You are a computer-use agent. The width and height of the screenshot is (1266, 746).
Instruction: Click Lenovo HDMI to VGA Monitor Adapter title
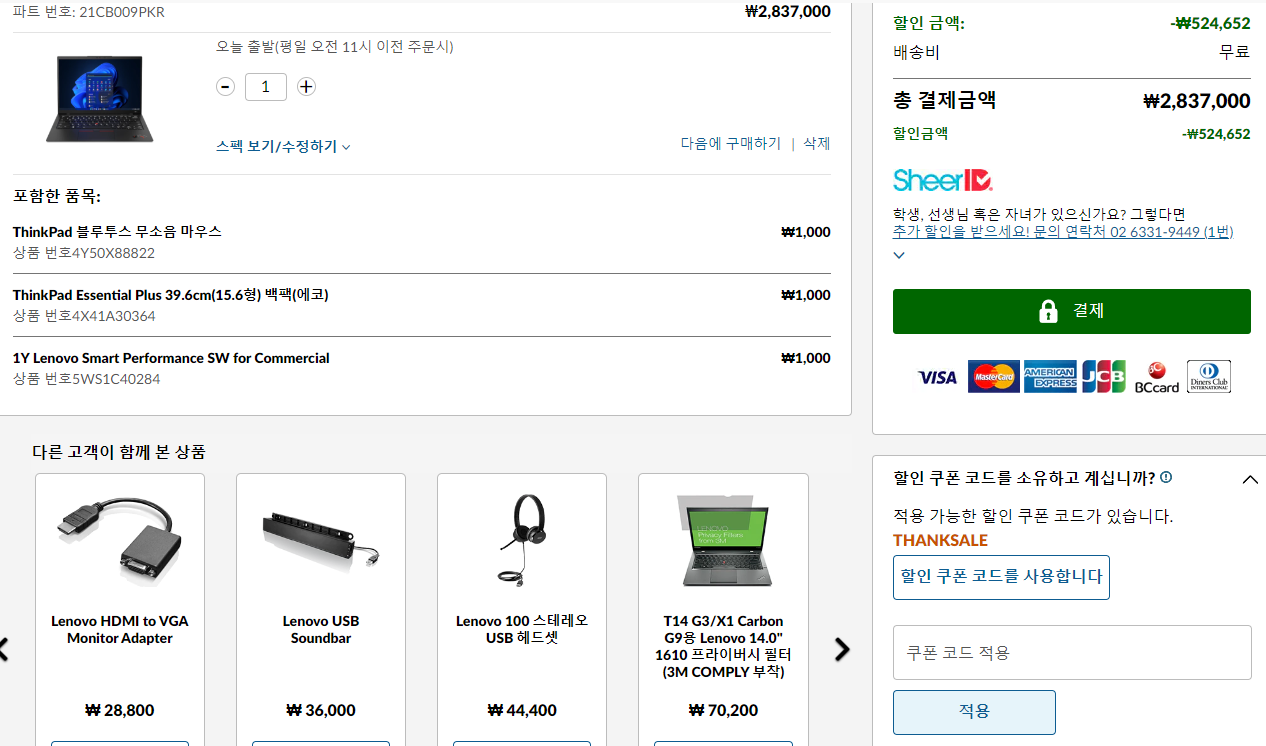click(120, 630)
